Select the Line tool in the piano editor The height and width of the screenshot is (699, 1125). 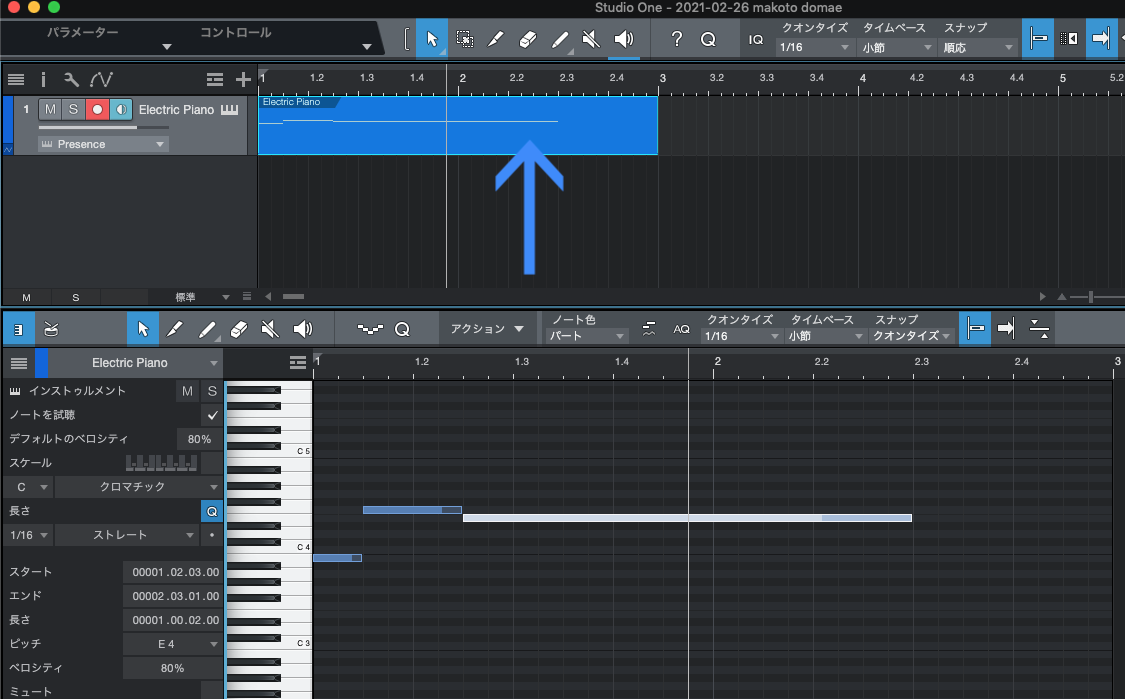click(207, 329)
